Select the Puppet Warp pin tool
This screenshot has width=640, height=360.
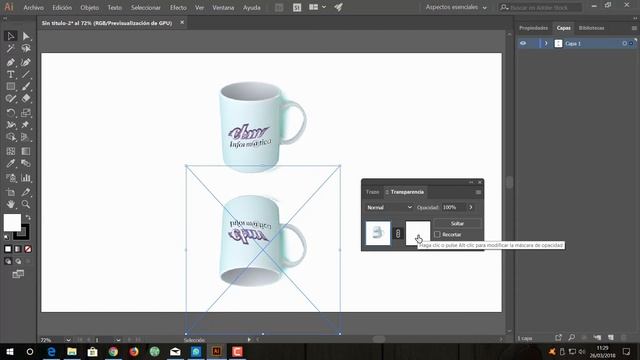click(26, 124)
